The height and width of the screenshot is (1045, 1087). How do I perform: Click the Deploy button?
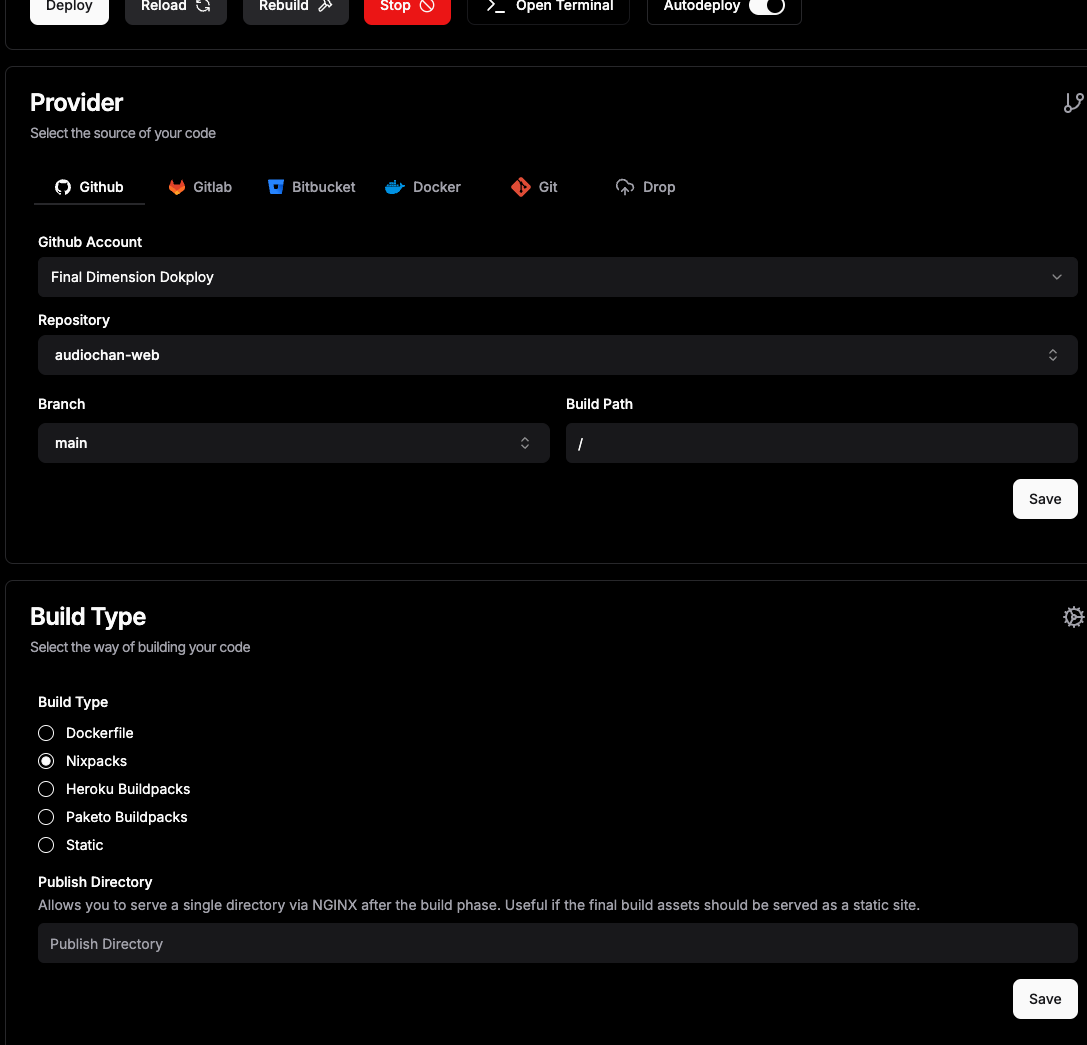69,8
